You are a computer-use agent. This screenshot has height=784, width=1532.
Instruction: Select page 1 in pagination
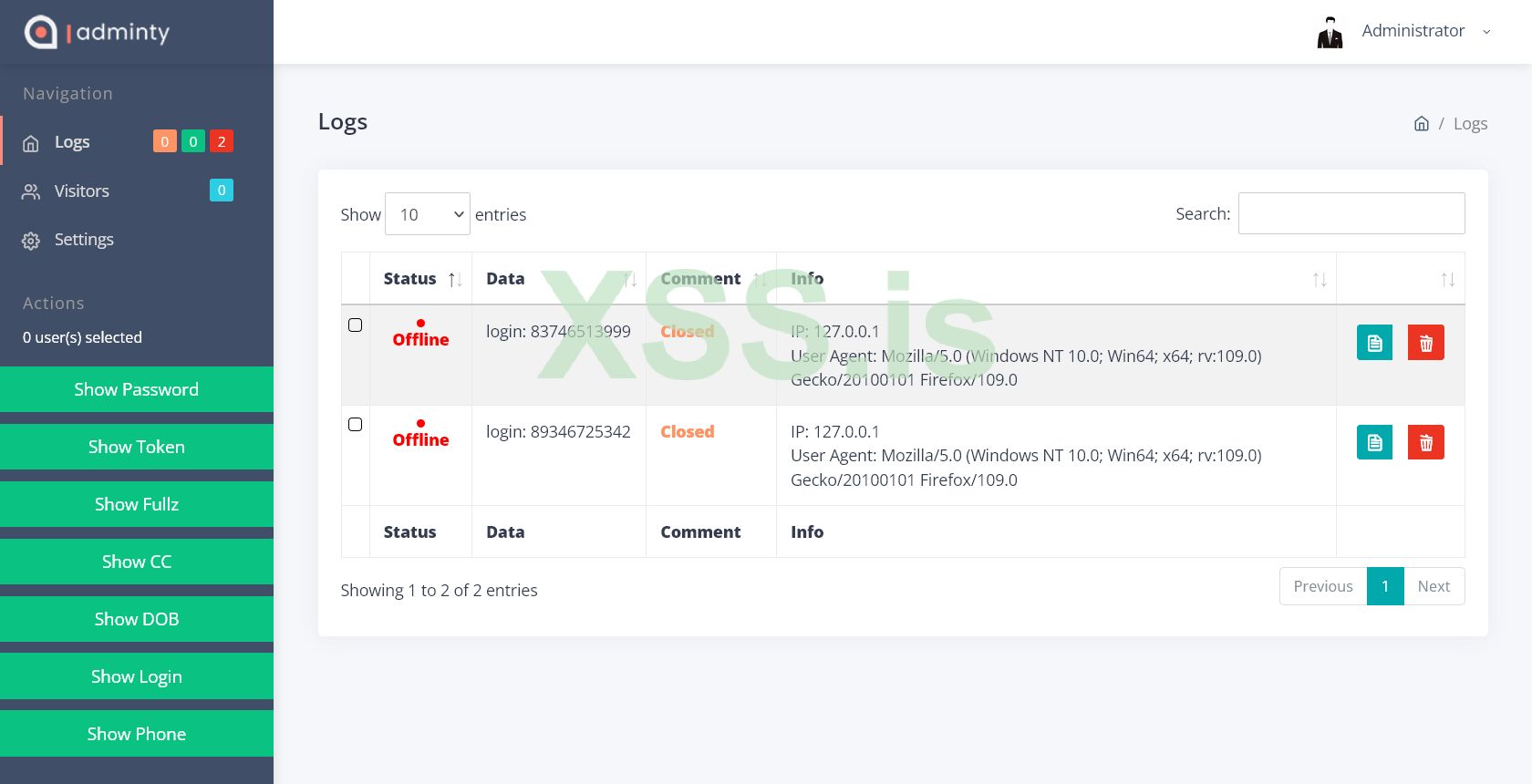click(1385, 586)
